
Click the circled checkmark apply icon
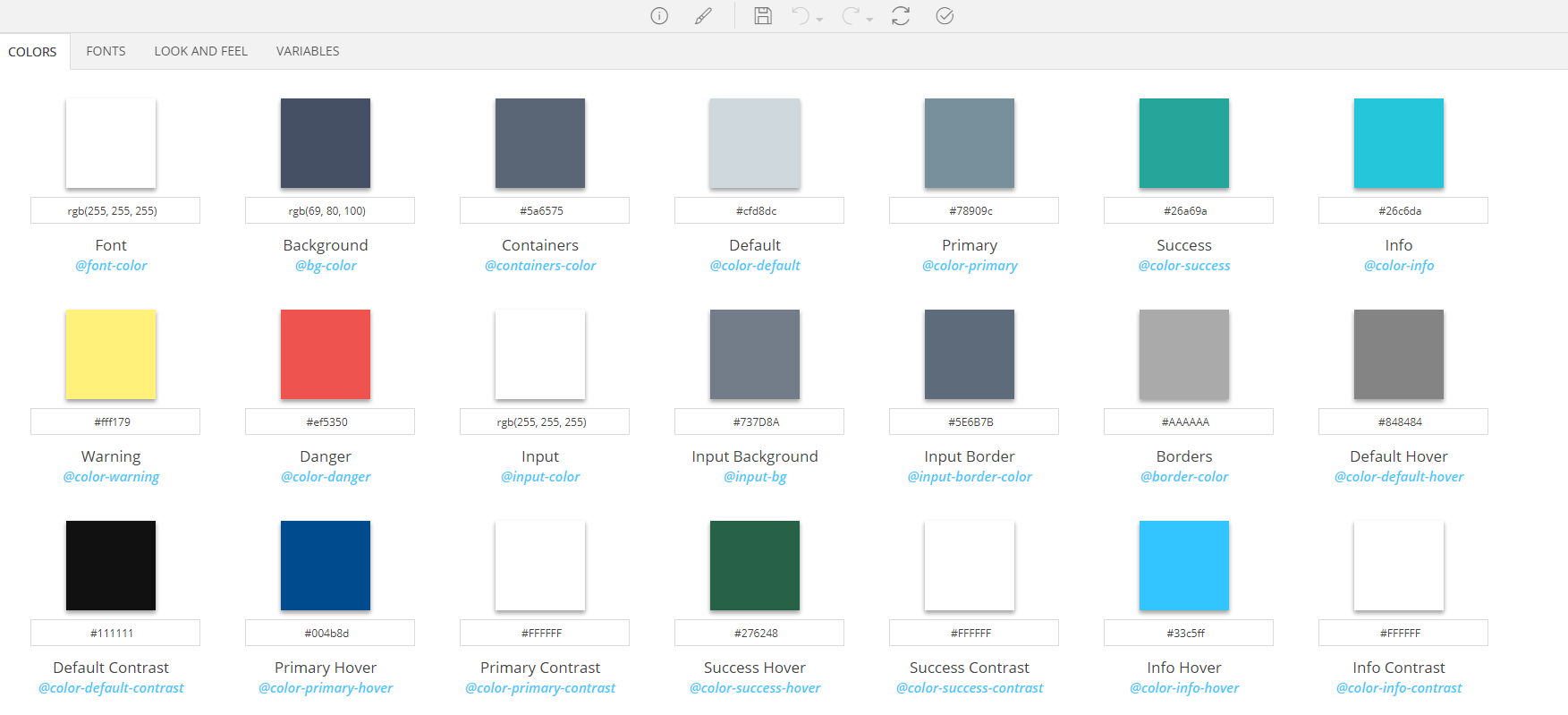(x=945, y=16)
